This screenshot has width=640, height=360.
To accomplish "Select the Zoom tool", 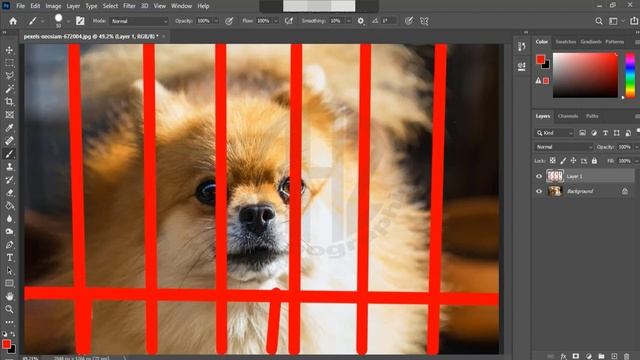I will 9,309.
